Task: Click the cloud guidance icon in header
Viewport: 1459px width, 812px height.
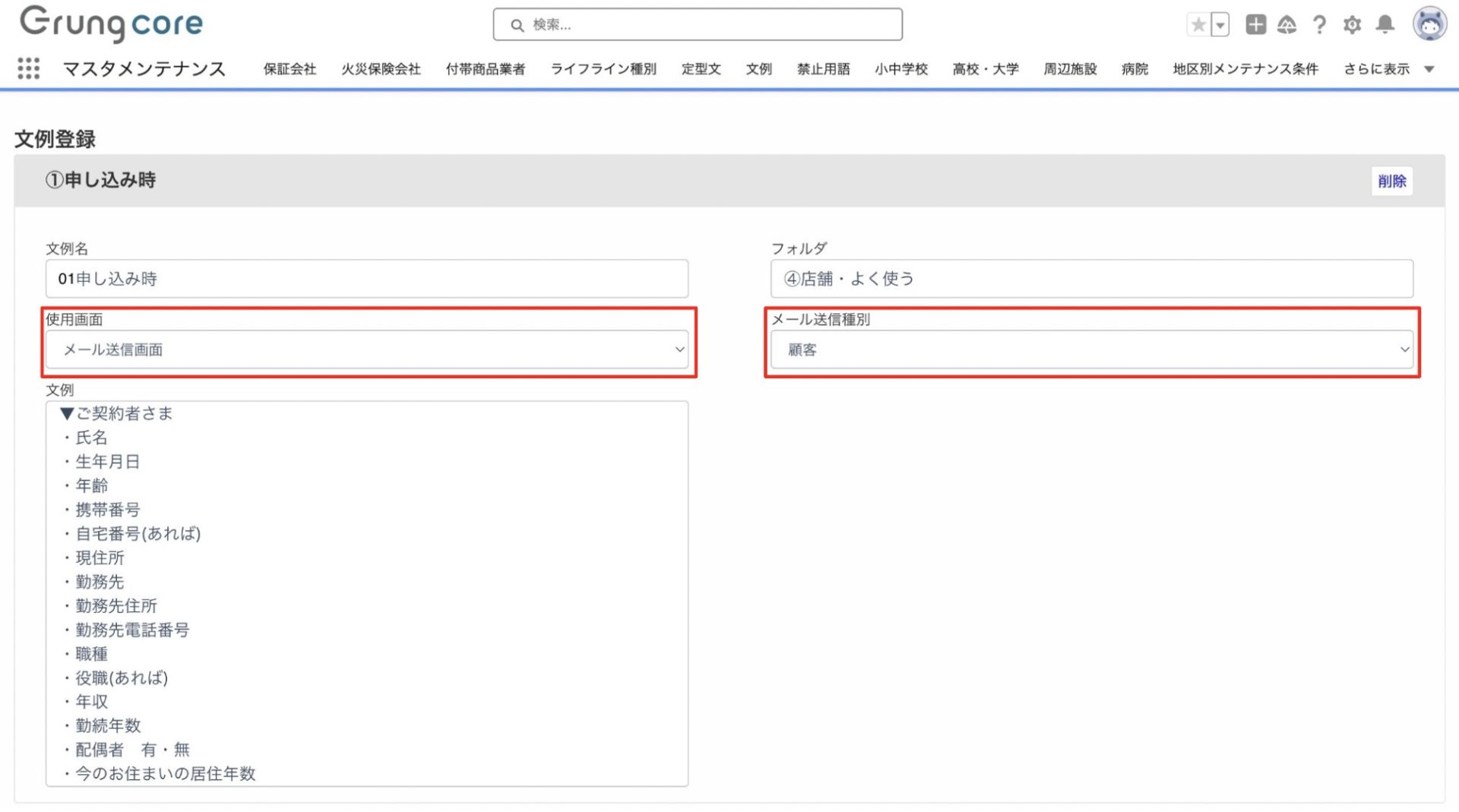Action: tap(1287, 25)
